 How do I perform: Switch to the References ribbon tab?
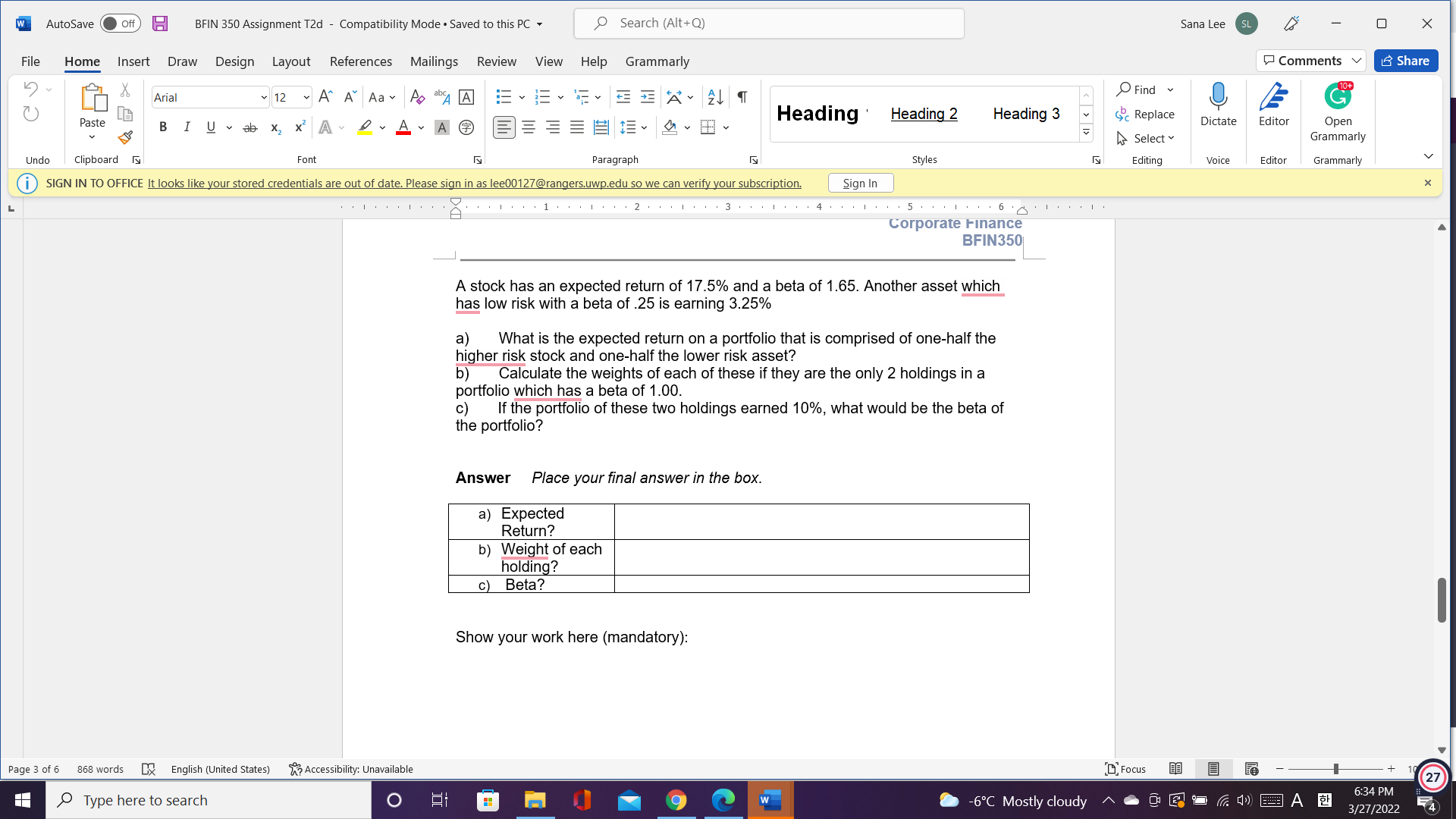coord(361,61)
